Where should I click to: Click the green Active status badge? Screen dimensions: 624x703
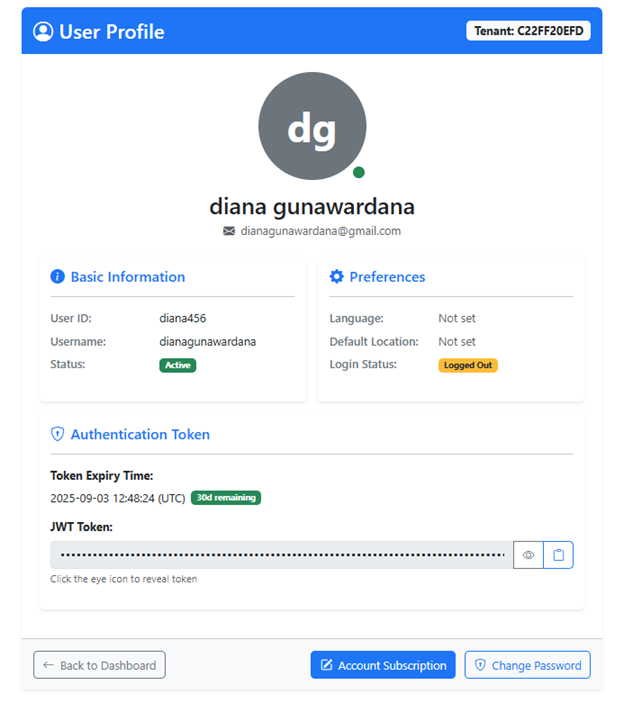pyautogui.click(x=178, y=365)
